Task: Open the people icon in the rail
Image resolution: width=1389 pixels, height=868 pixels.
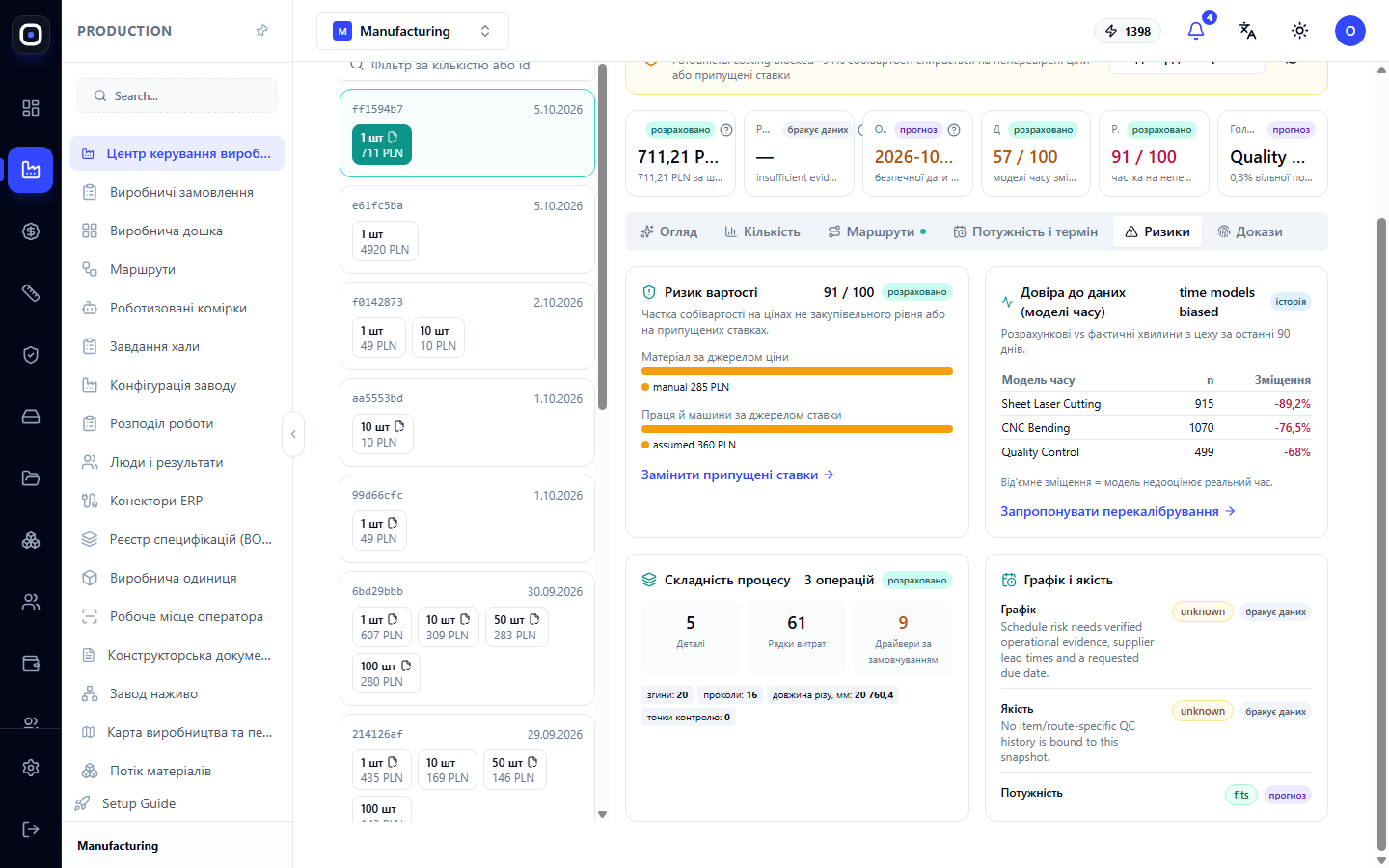Action: point(31,602)
